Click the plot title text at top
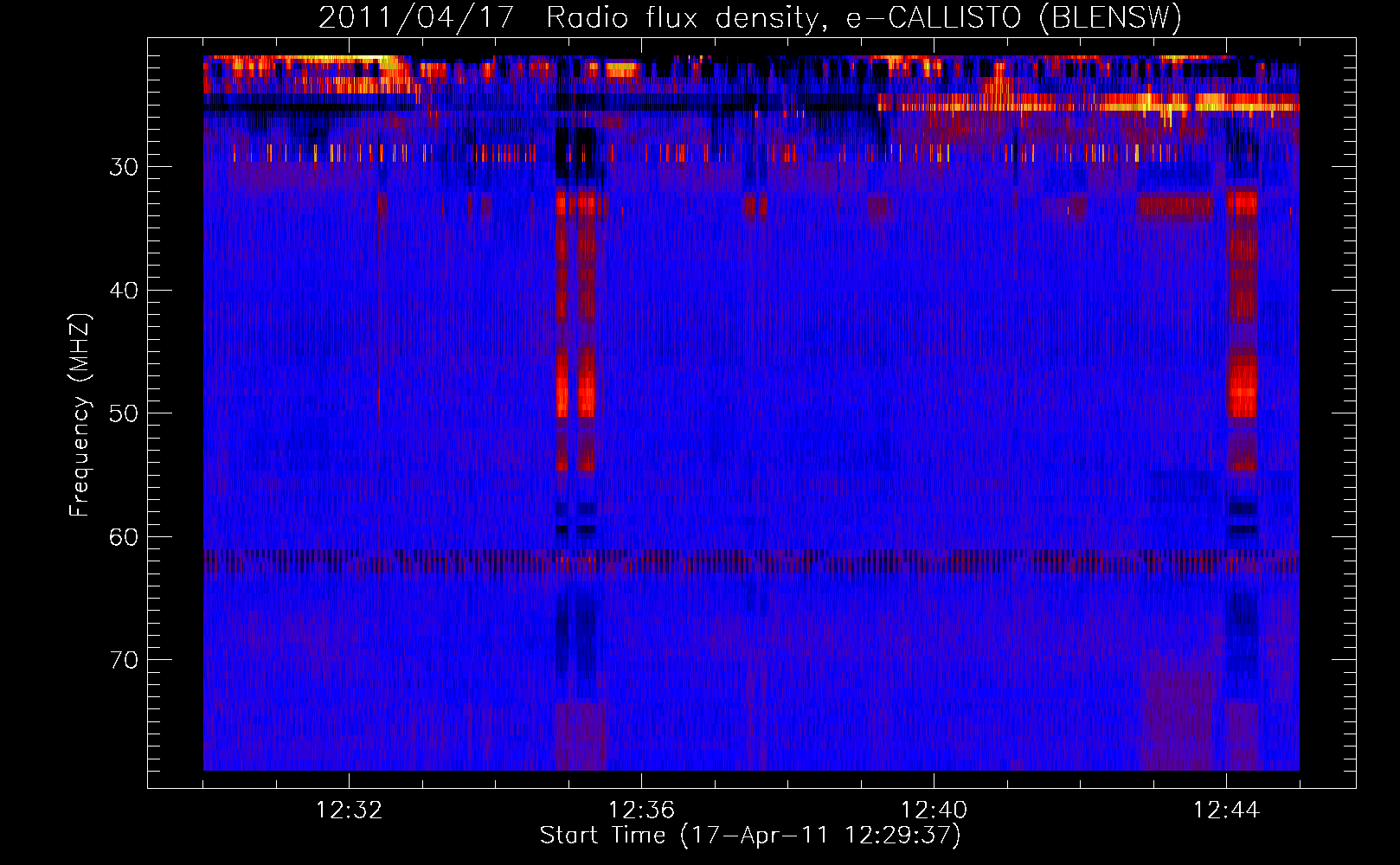This screenshot has width=1400, height=865. pos(750,17)
